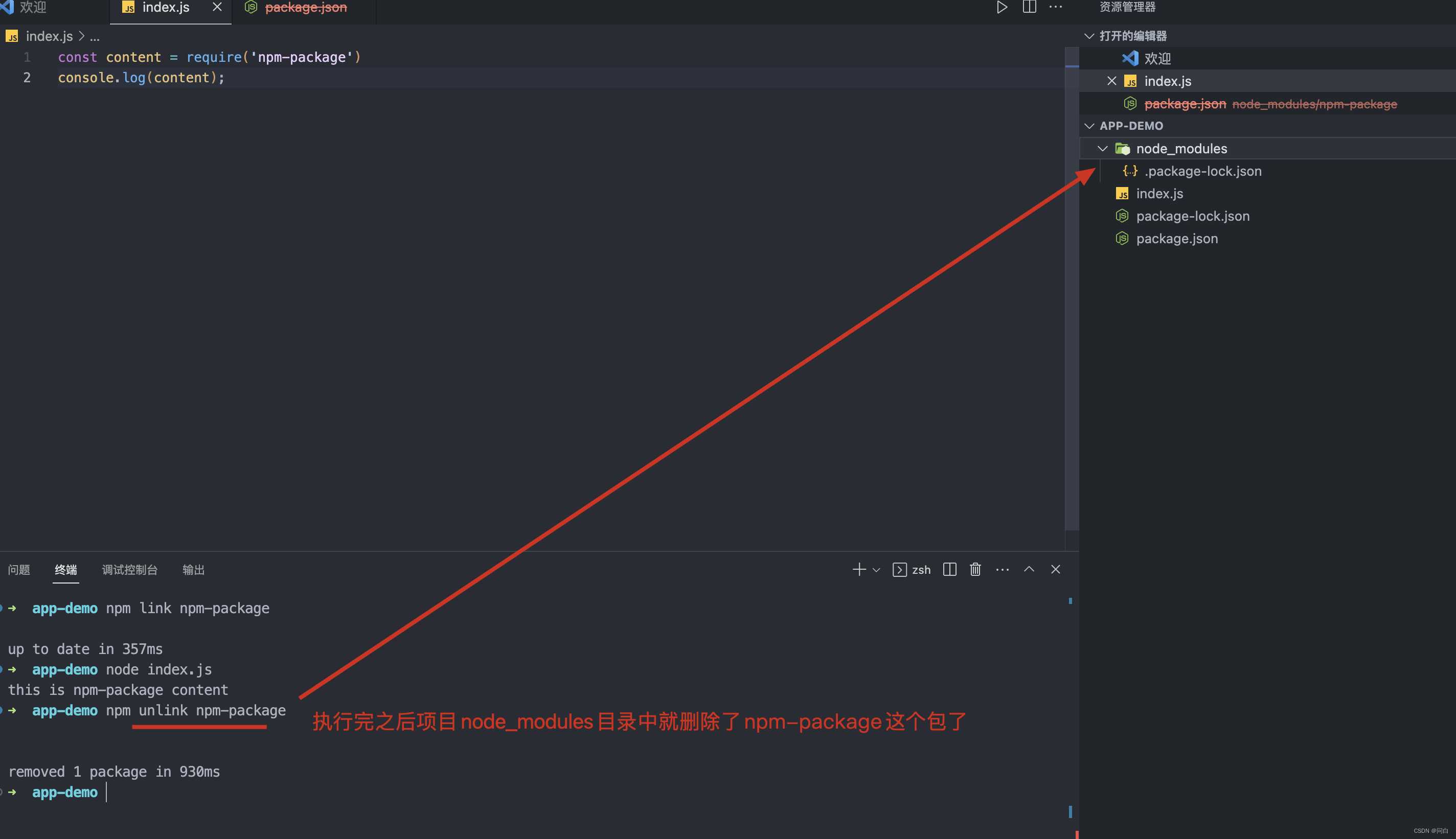Switch to the 输出 output tab
Screen dimensions: 1456x839
coord(194,569)
